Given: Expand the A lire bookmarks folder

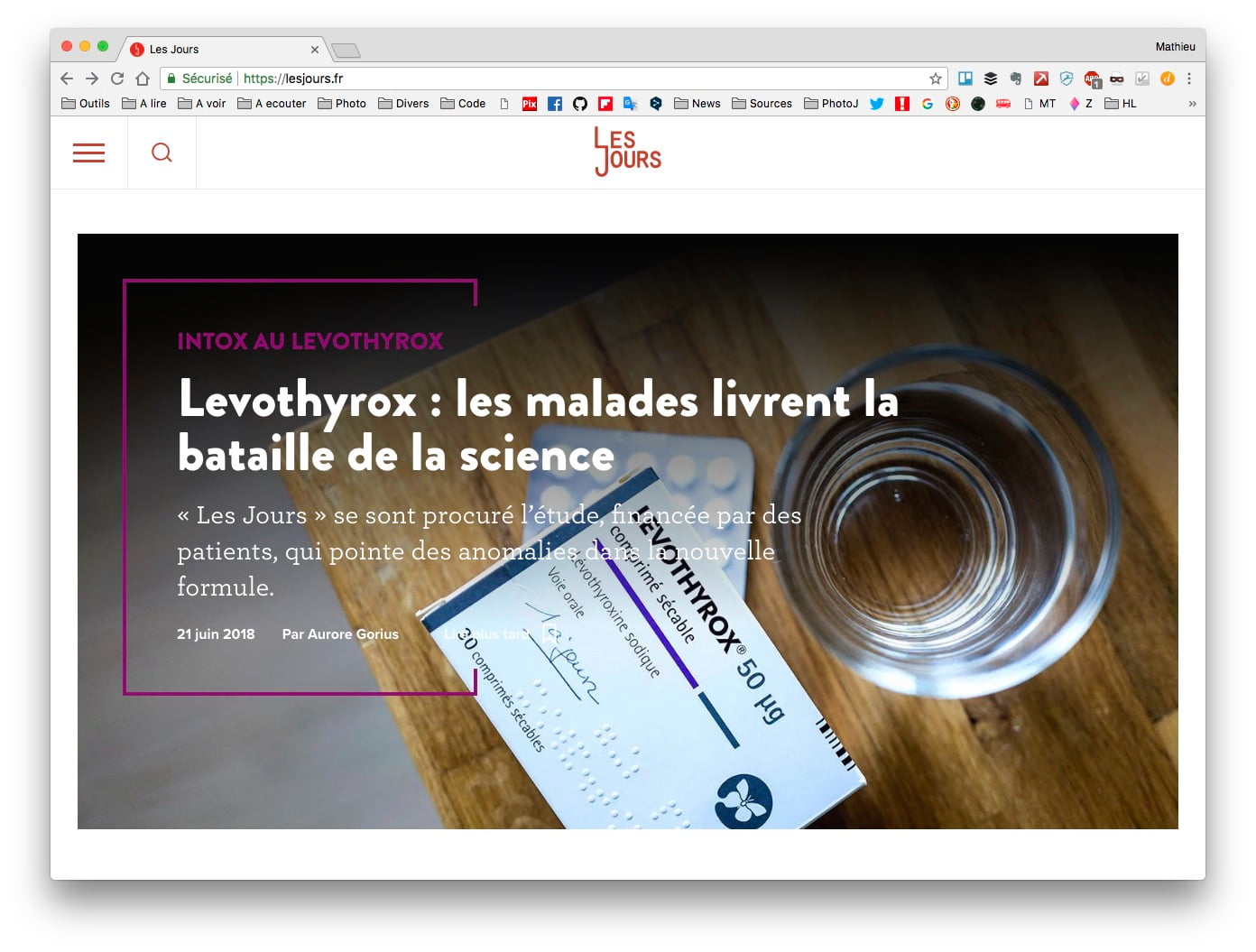Looking at the screenshot, I should [x=144, y=104].
